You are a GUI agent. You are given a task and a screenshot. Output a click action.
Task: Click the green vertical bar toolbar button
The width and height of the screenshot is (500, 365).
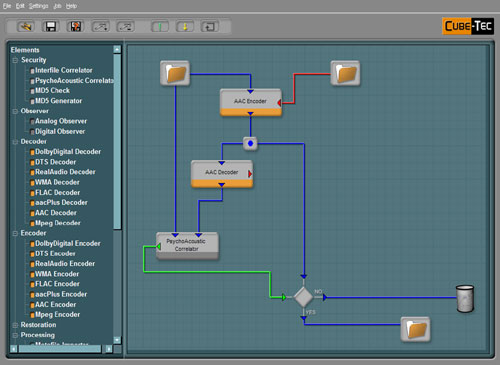[160, 26]
